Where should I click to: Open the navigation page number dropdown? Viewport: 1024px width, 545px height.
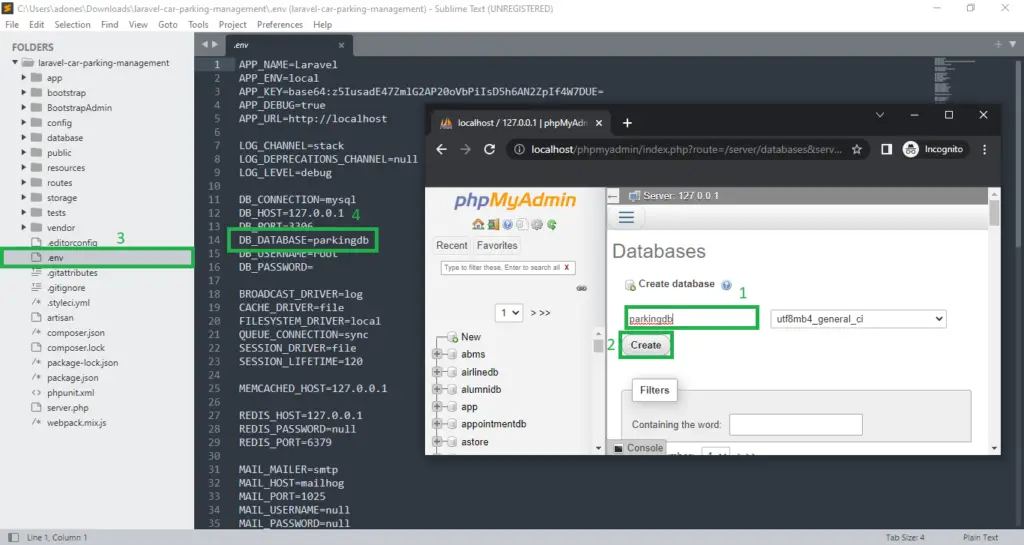[x=510, y=312]
